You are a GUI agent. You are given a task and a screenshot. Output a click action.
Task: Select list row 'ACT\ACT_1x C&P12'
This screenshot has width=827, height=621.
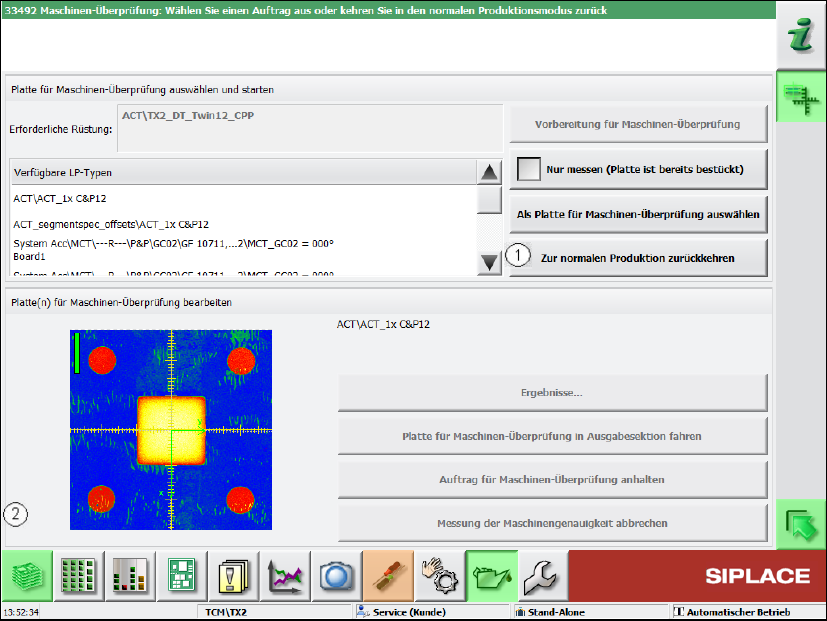243,198
